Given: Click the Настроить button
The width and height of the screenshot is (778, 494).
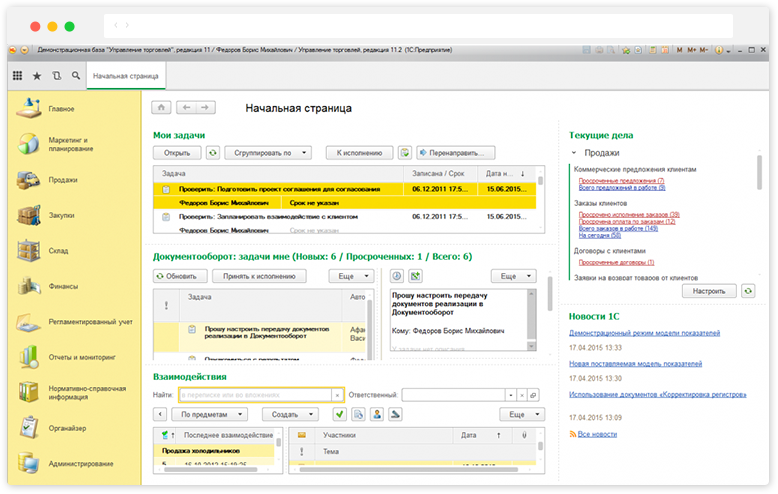Looking at the screenshot, I should (709, 291).
